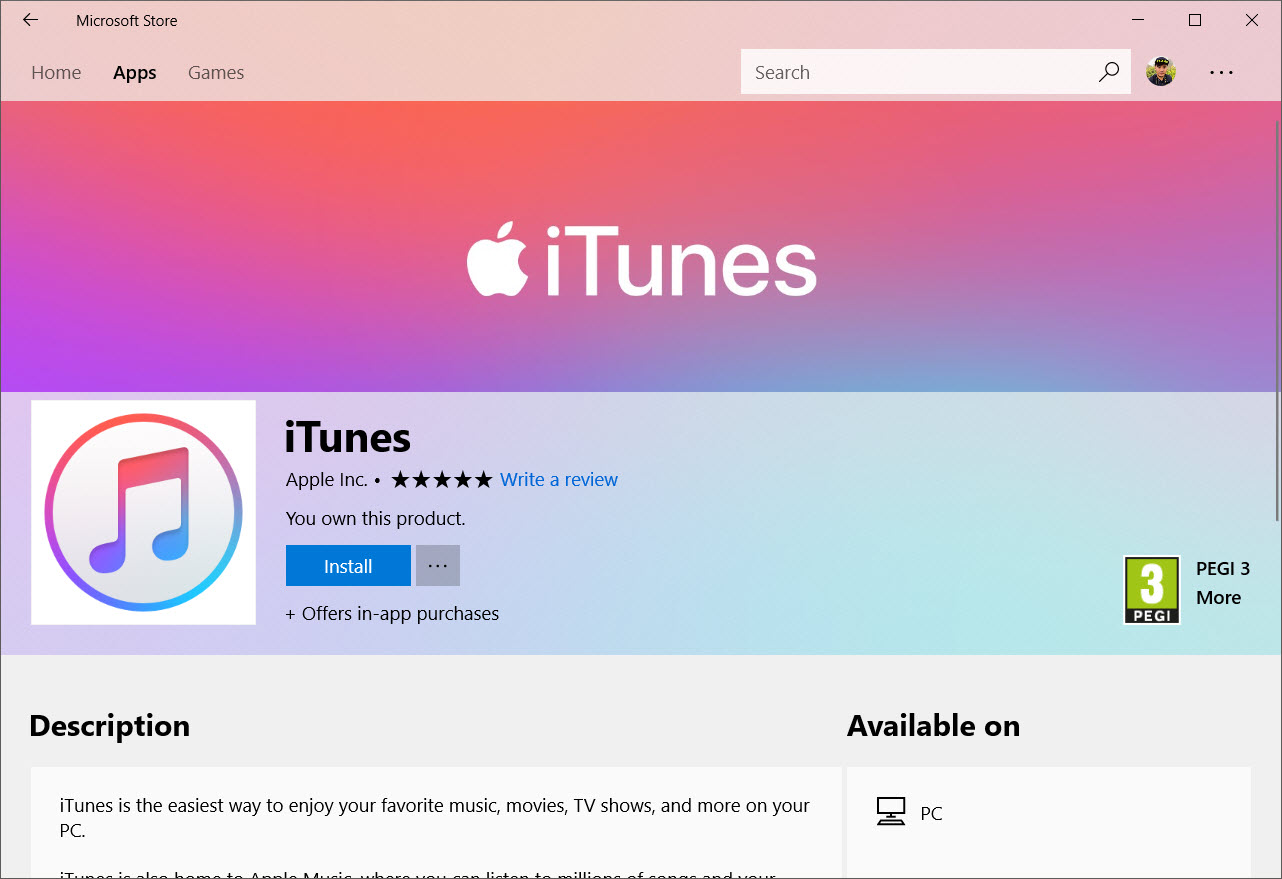Open more install options via the ellipsis button
The image size is (1282, 879).
(x=437, y=565)
